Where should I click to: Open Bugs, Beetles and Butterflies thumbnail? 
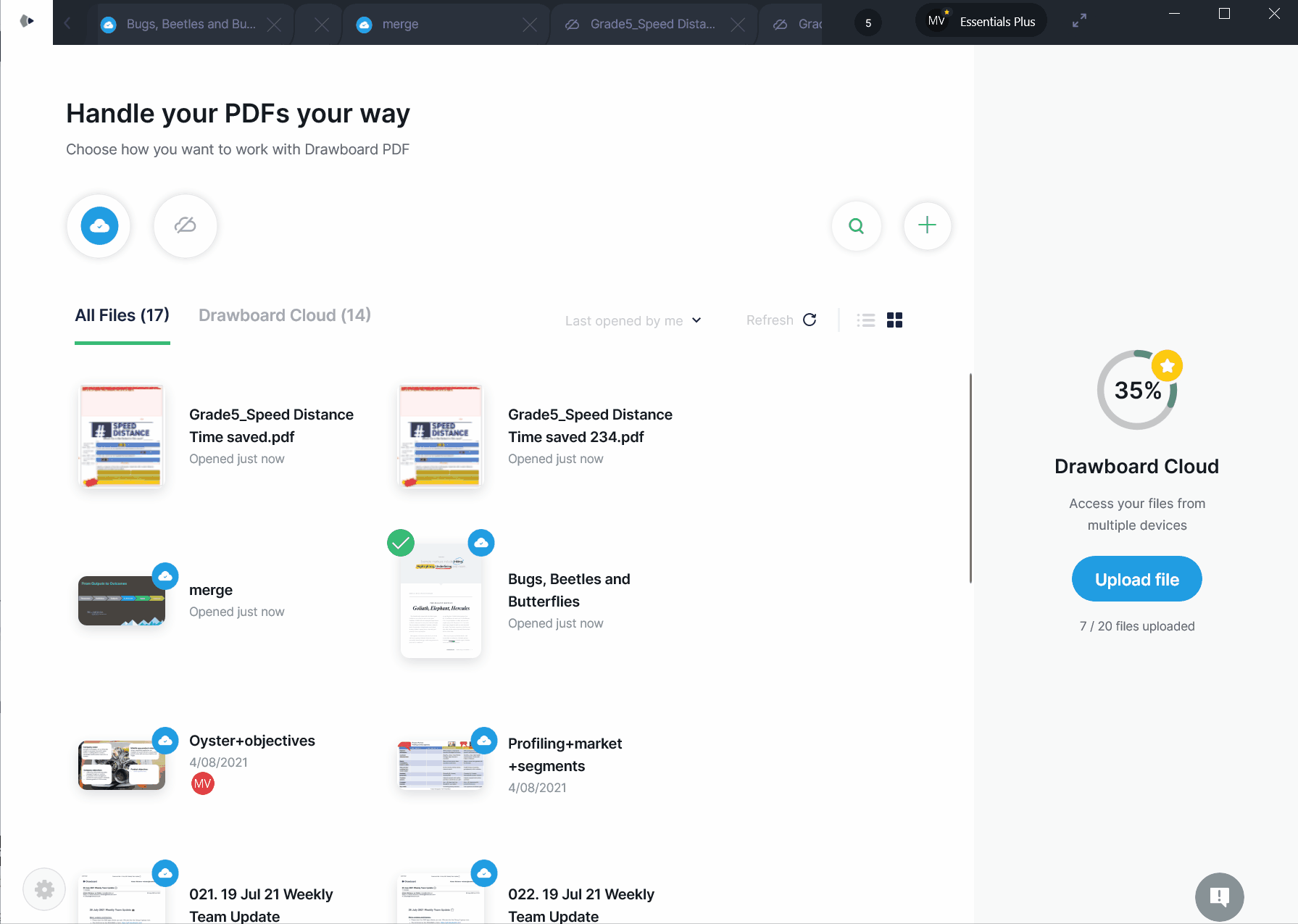click(x=441, y=601)
